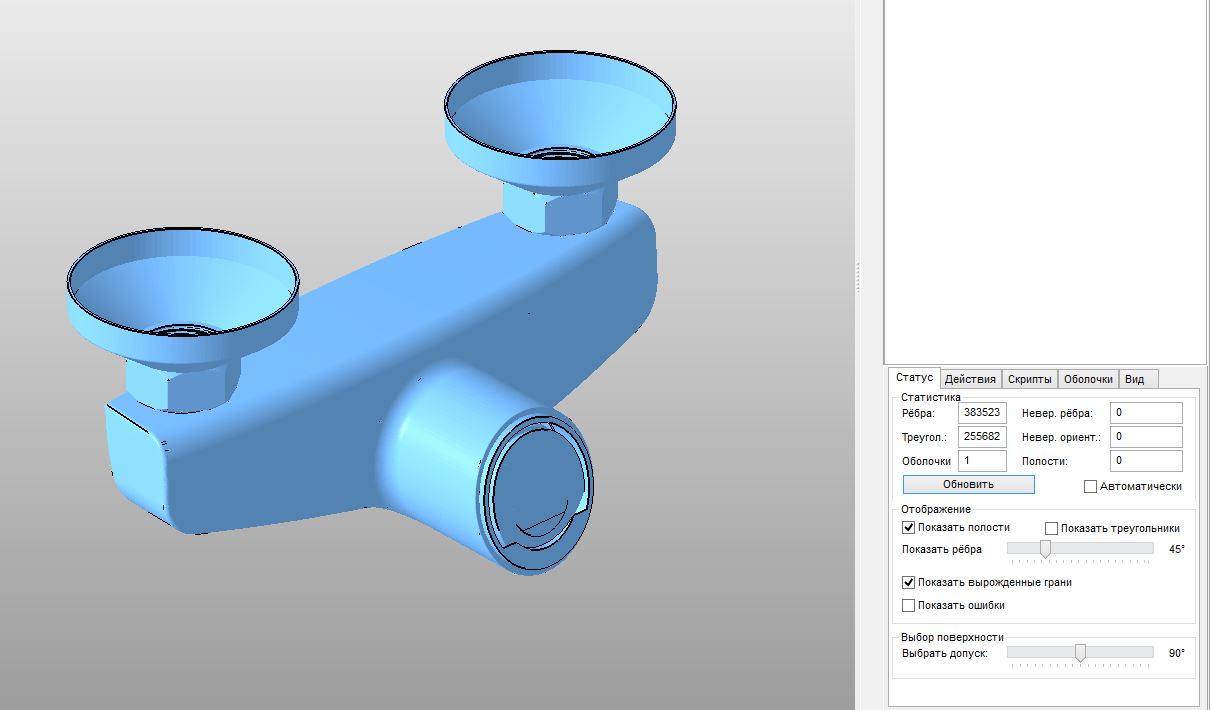Click the Невер. рёбра value field
Image resolution: width=1210 pixels, height=710 pixels.
pyautogui.click(x=1146, y=412)
